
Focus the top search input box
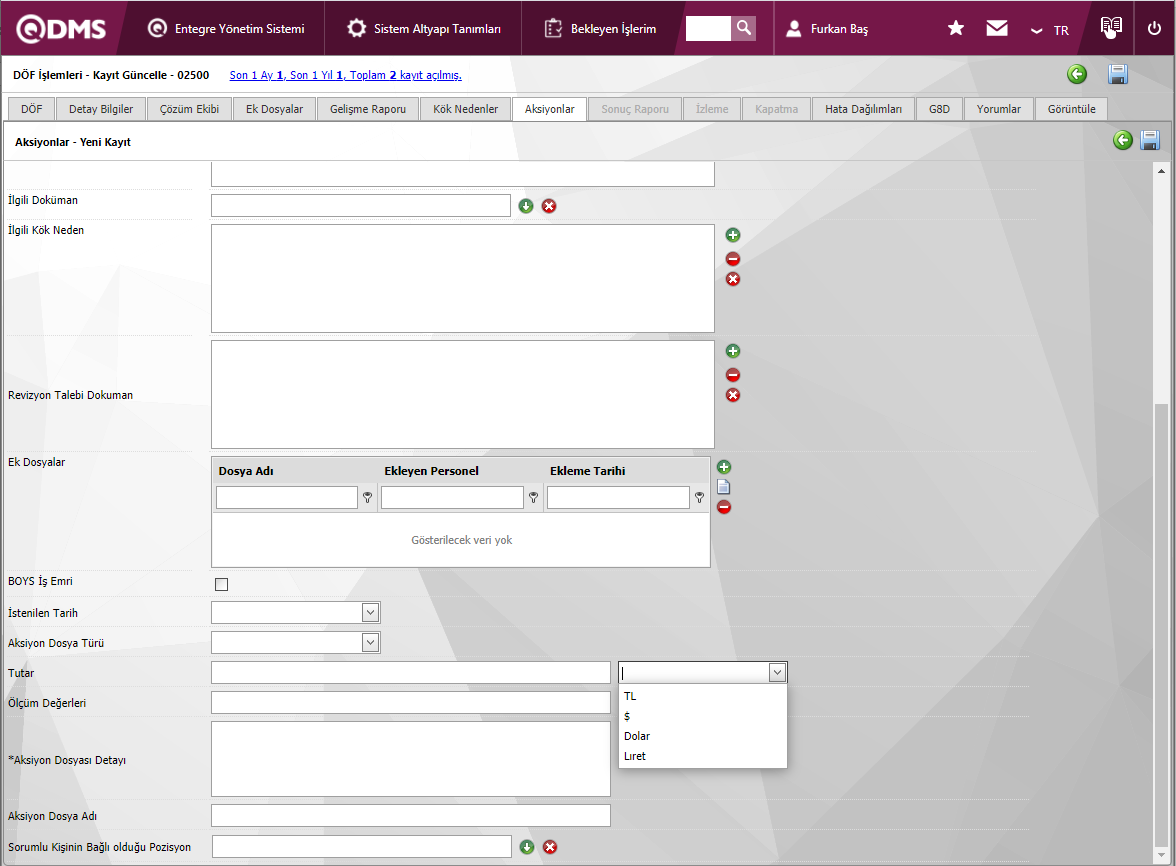[708, 28]
